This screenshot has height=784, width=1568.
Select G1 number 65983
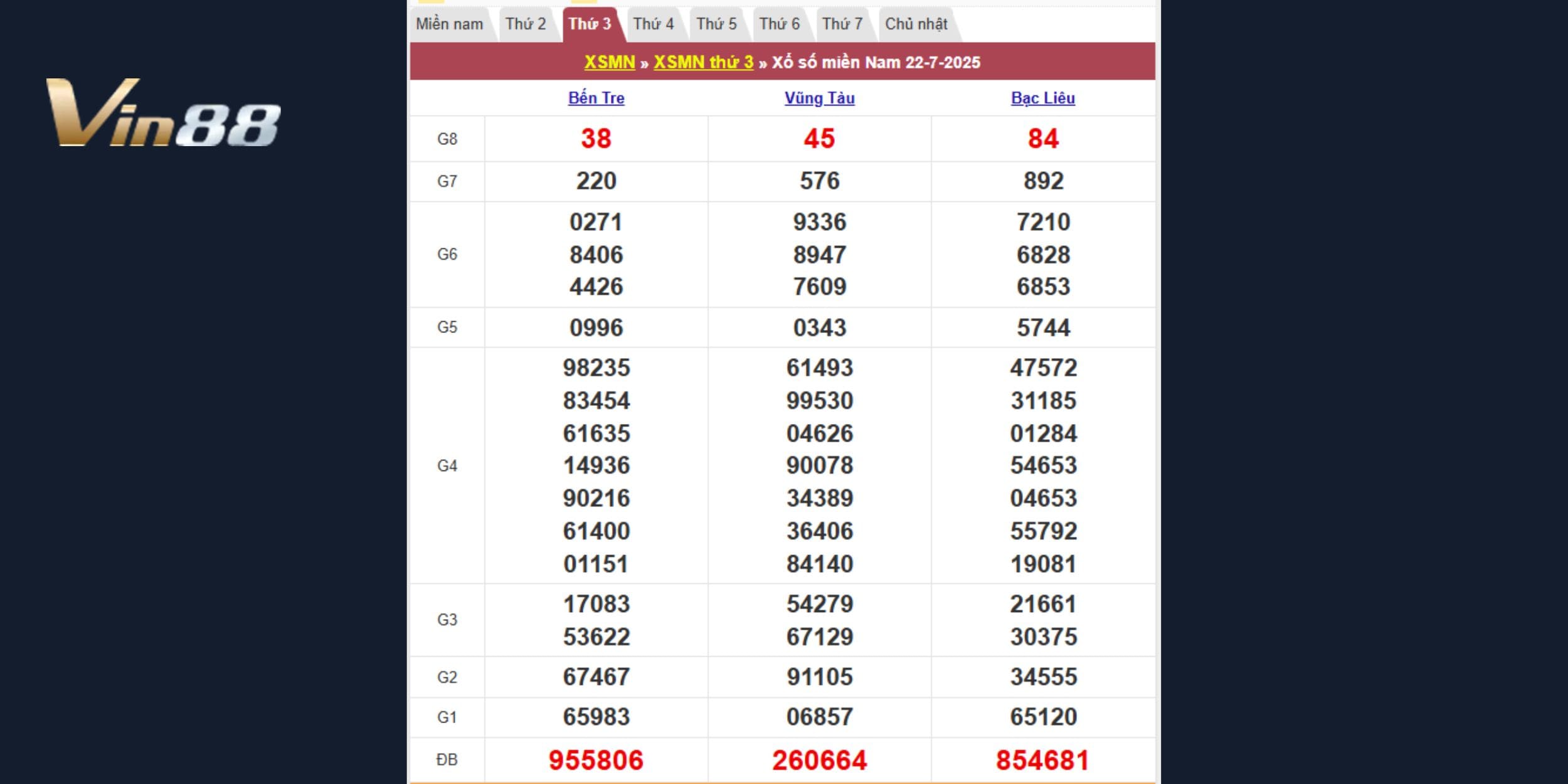(596, 717)
